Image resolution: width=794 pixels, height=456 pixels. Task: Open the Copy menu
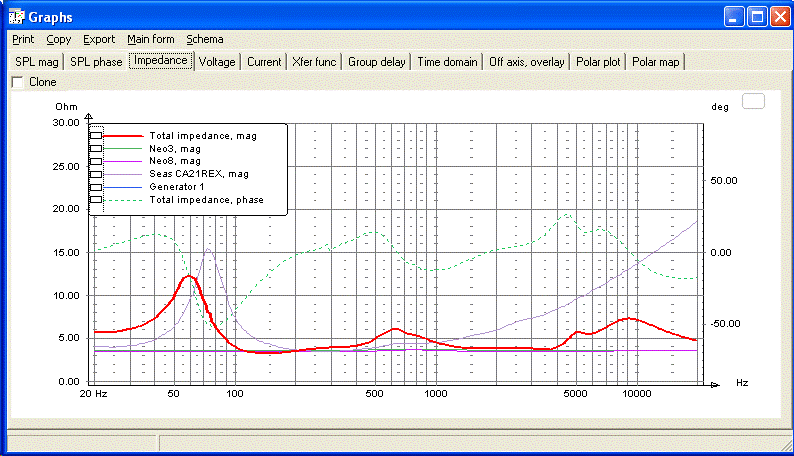[59, 39]
